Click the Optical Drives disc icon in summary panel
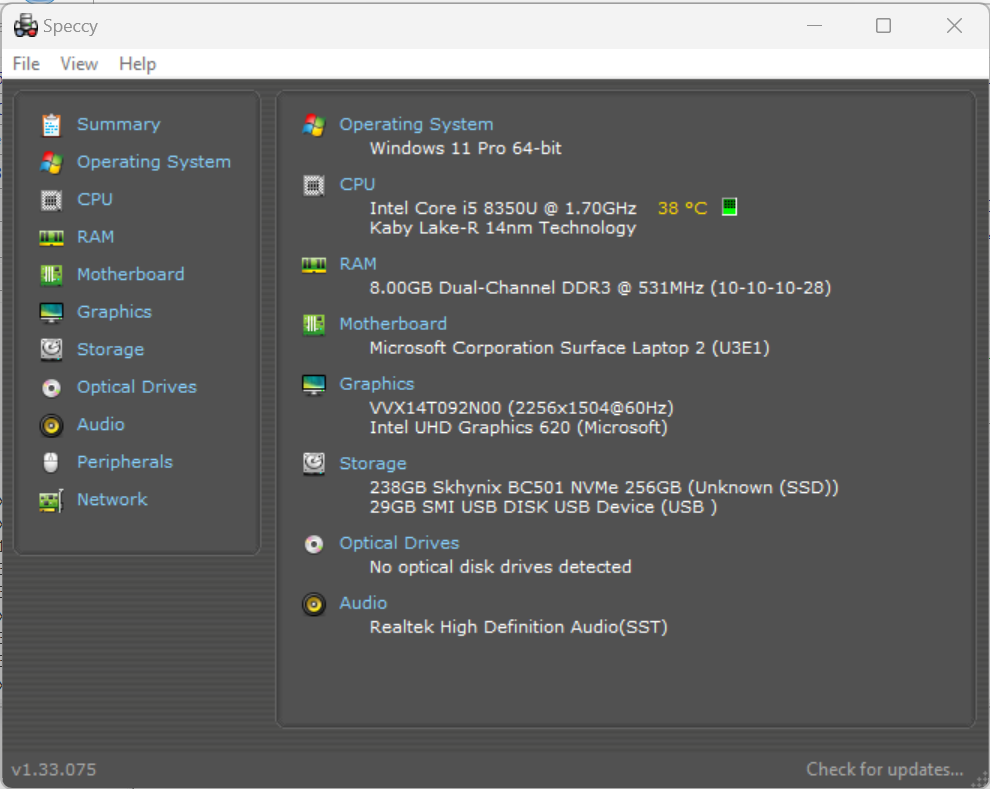Viewport: 990px width, 789px height. click(x=314, y=543)
